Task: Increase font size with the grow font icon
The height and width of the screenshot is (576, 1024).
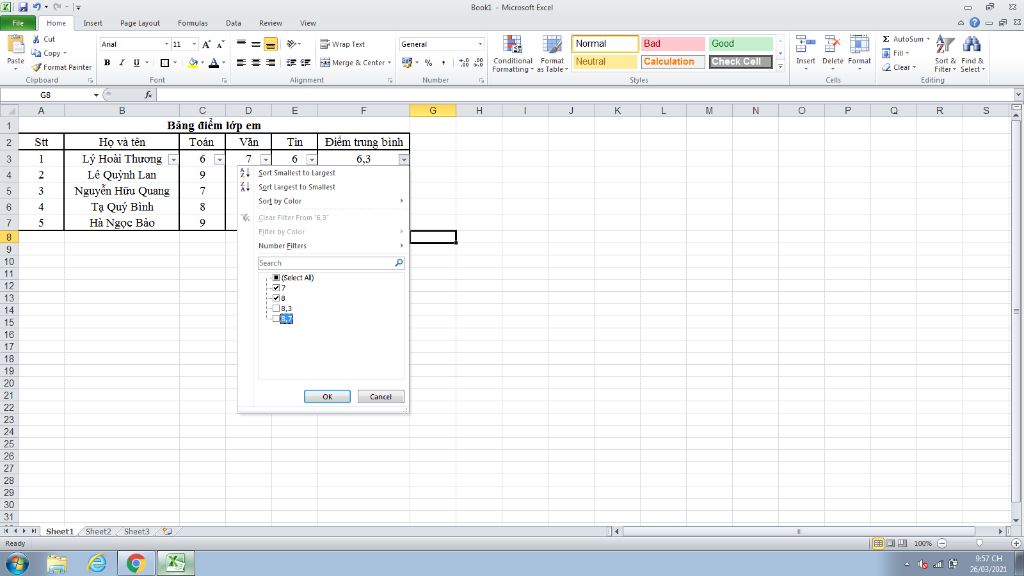Action: (x=206, y=44)
